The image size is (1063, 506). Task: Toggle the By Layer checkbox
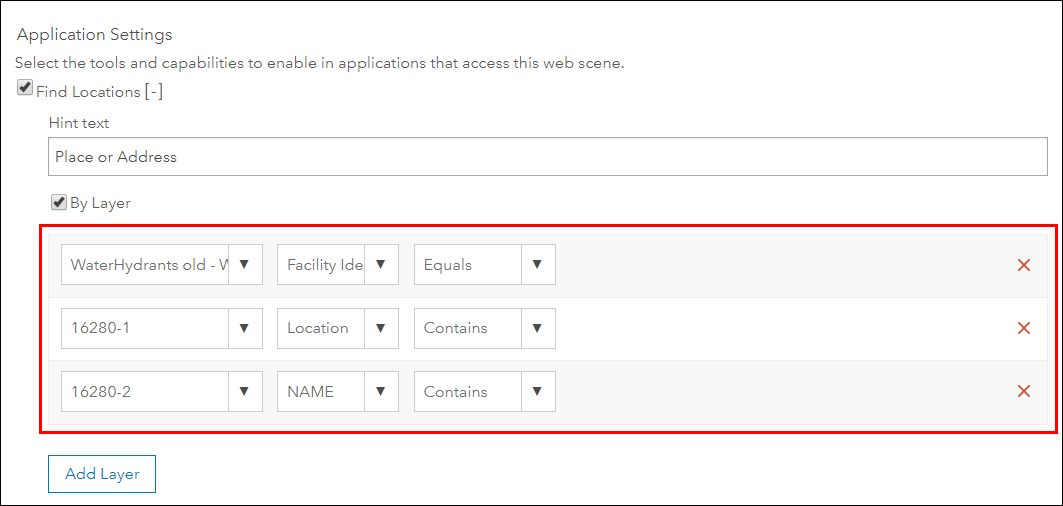[59, 202]
